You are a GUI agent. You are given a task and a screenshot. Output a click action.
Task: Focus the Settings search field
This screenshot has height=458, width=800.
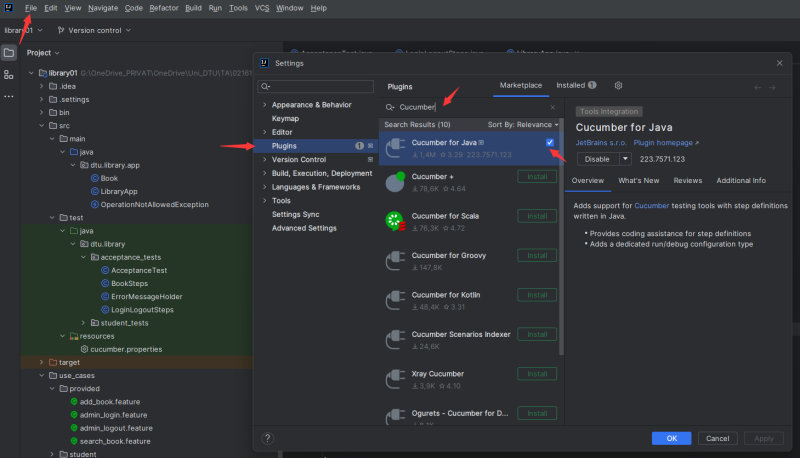pos(316,86)
